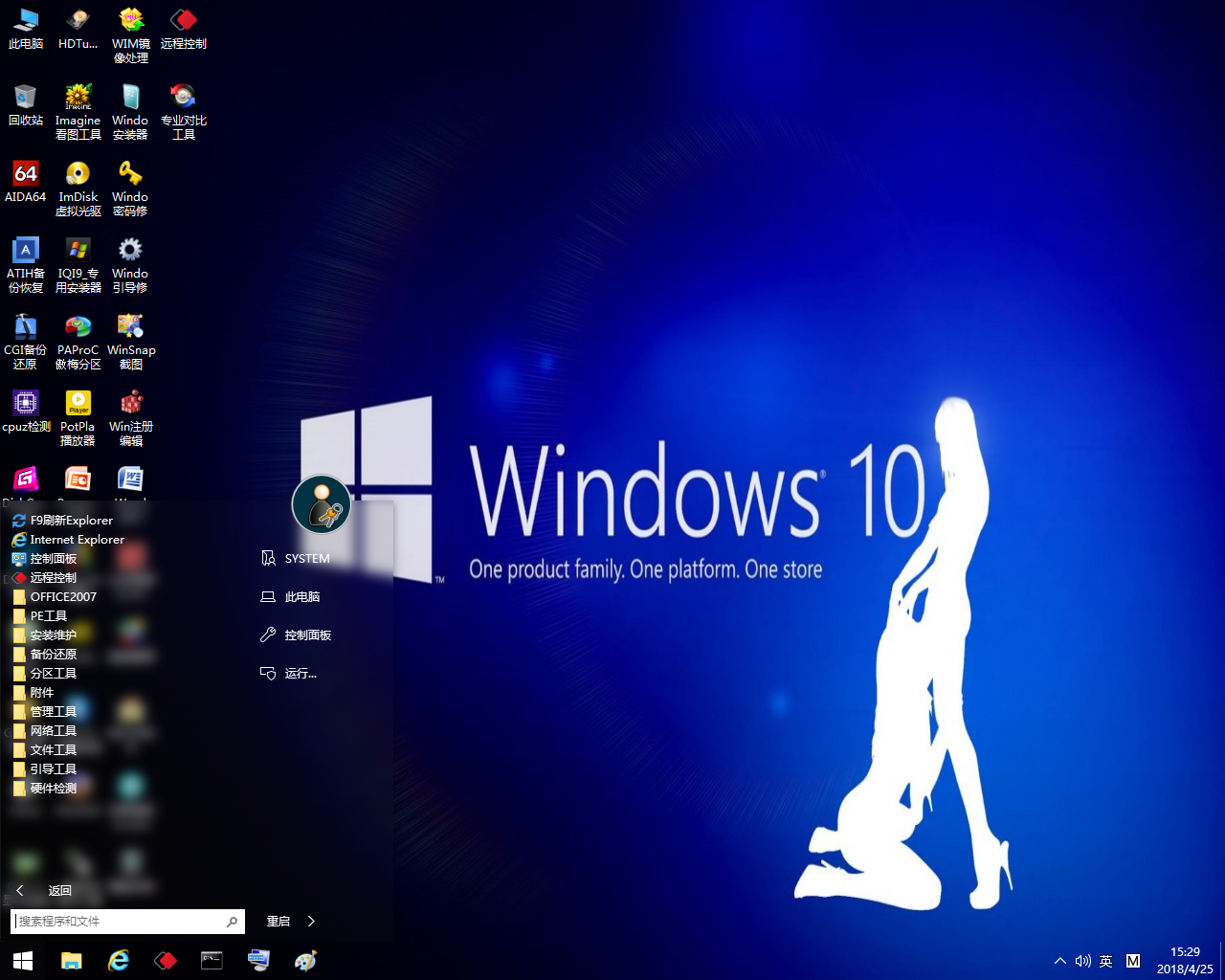Screen dimensions: 1225x980
Task: Open WinSnap 截图 desktop icon
Action: tap(131, 343)
